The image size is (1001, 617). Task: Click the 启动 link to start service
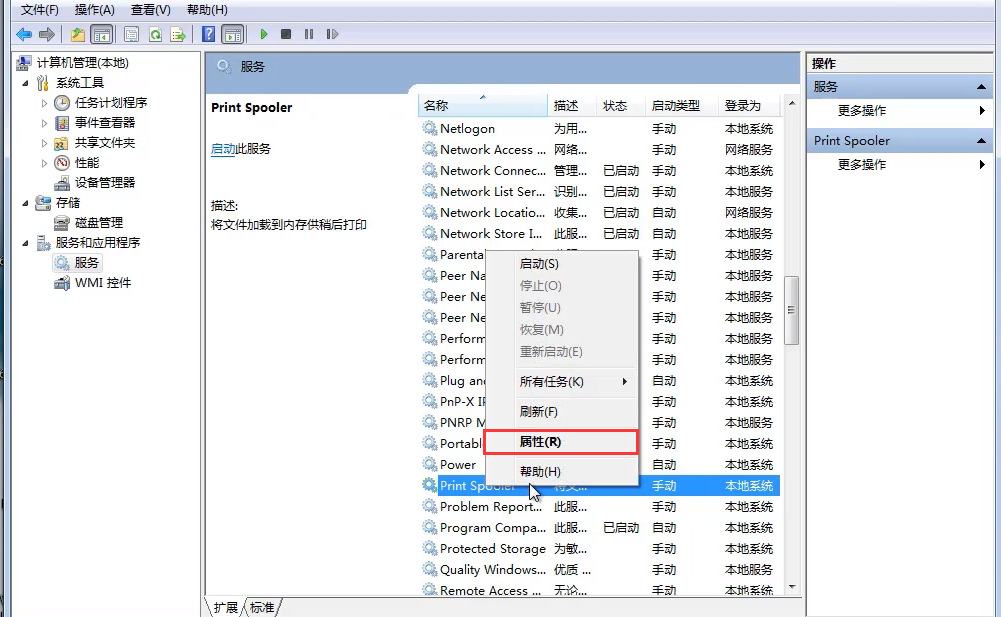[223, 149]
